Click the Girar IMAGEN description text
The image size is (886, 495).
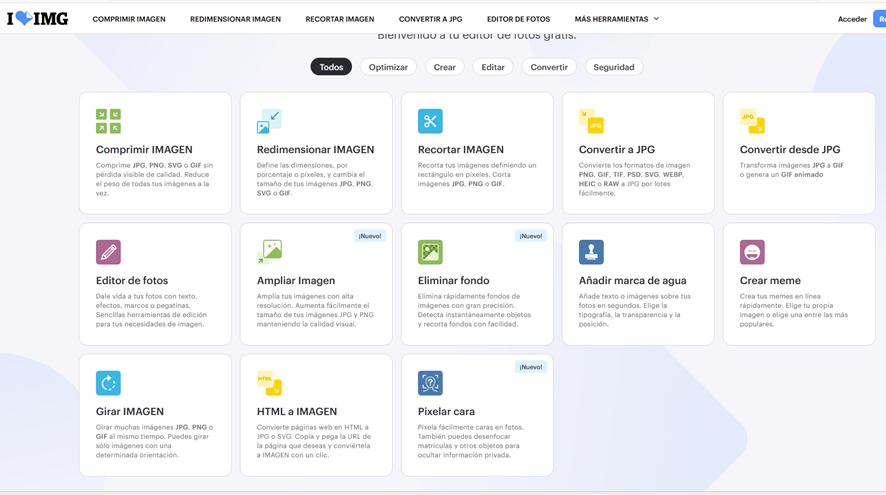pyautogui.click(x=154, y=441)
